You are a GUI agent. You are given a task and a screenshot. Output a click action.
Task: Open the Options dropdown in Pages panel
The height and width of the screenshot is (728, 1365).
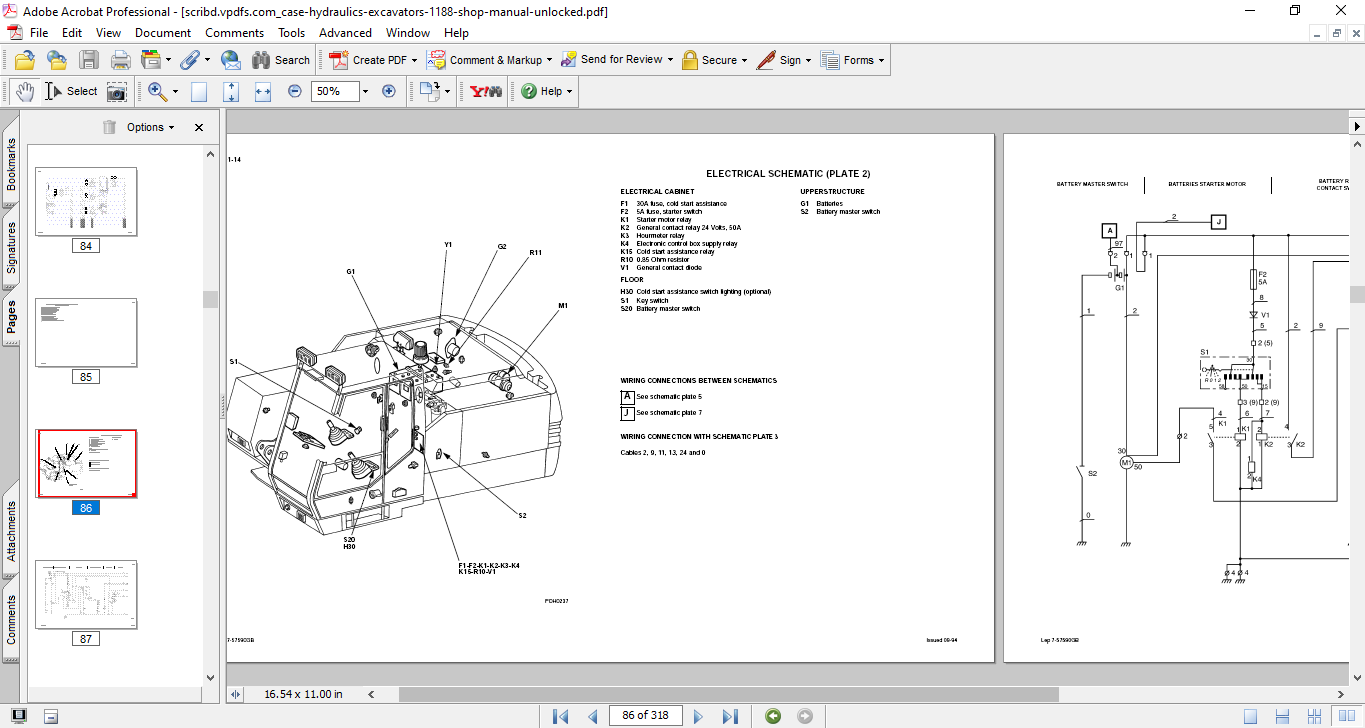[x=150, y=127]
